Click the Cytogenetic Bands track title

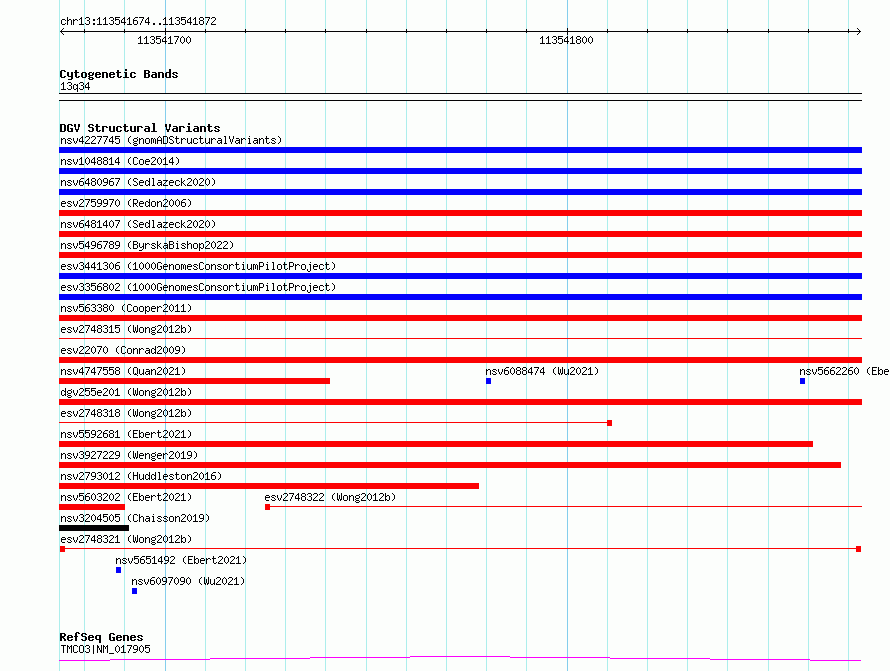119,74
